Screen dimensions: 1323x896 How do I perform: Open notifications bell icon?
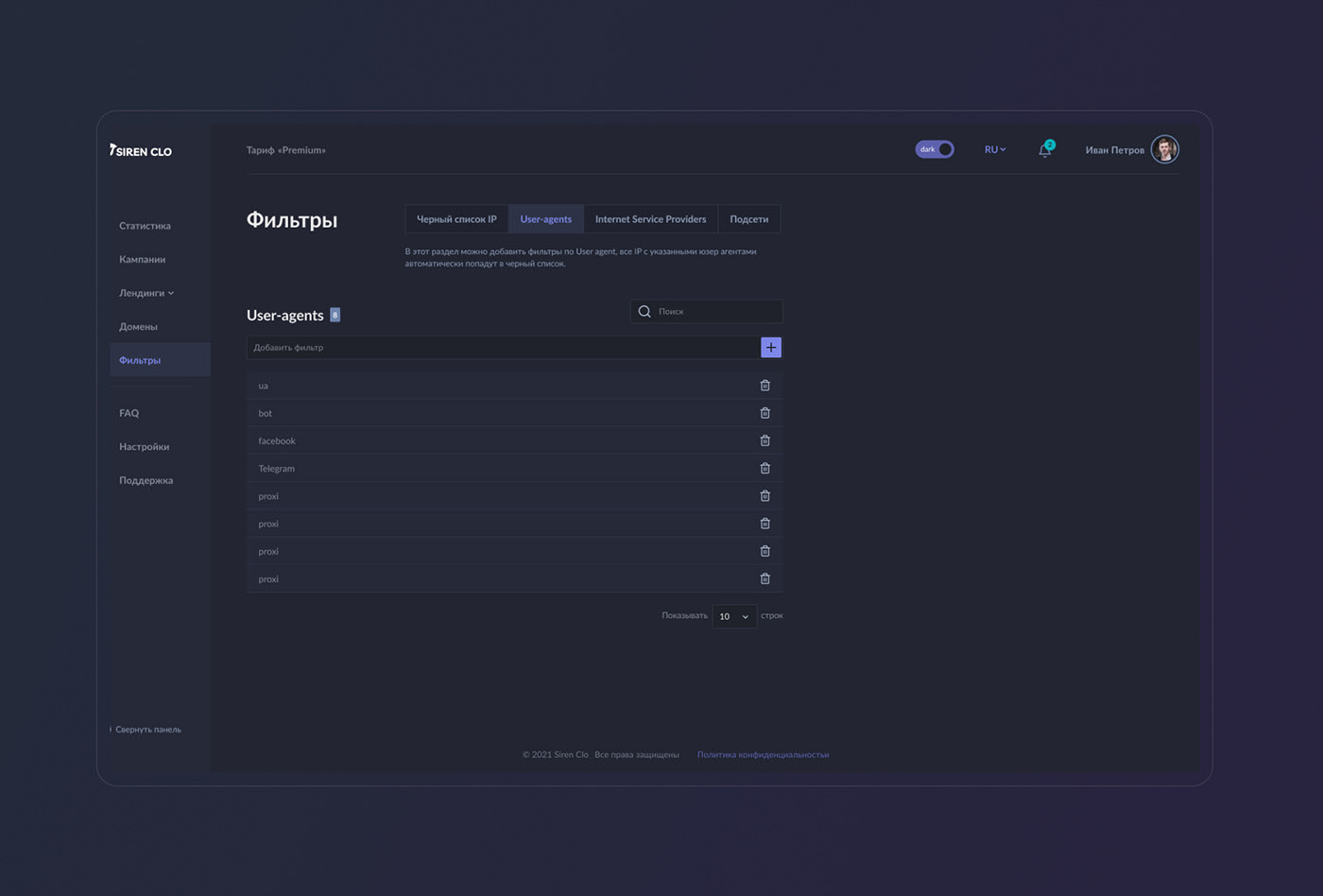click(x=1044, y=150)
